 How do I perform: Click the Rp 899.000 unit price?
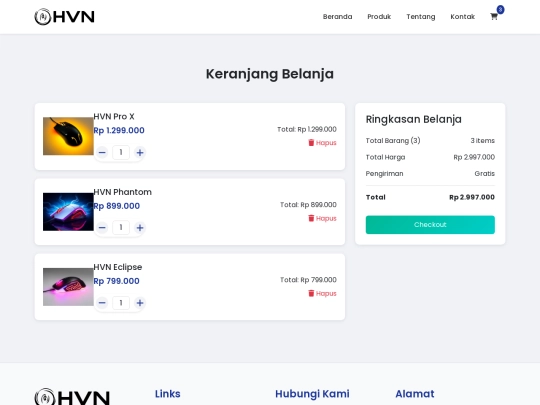coord(117,206)
